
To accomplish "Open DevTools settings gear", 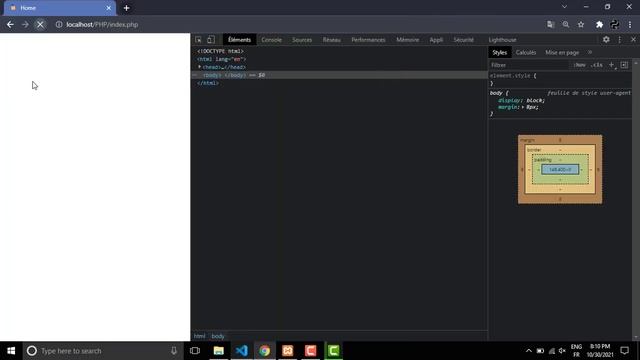I will 606,40.
